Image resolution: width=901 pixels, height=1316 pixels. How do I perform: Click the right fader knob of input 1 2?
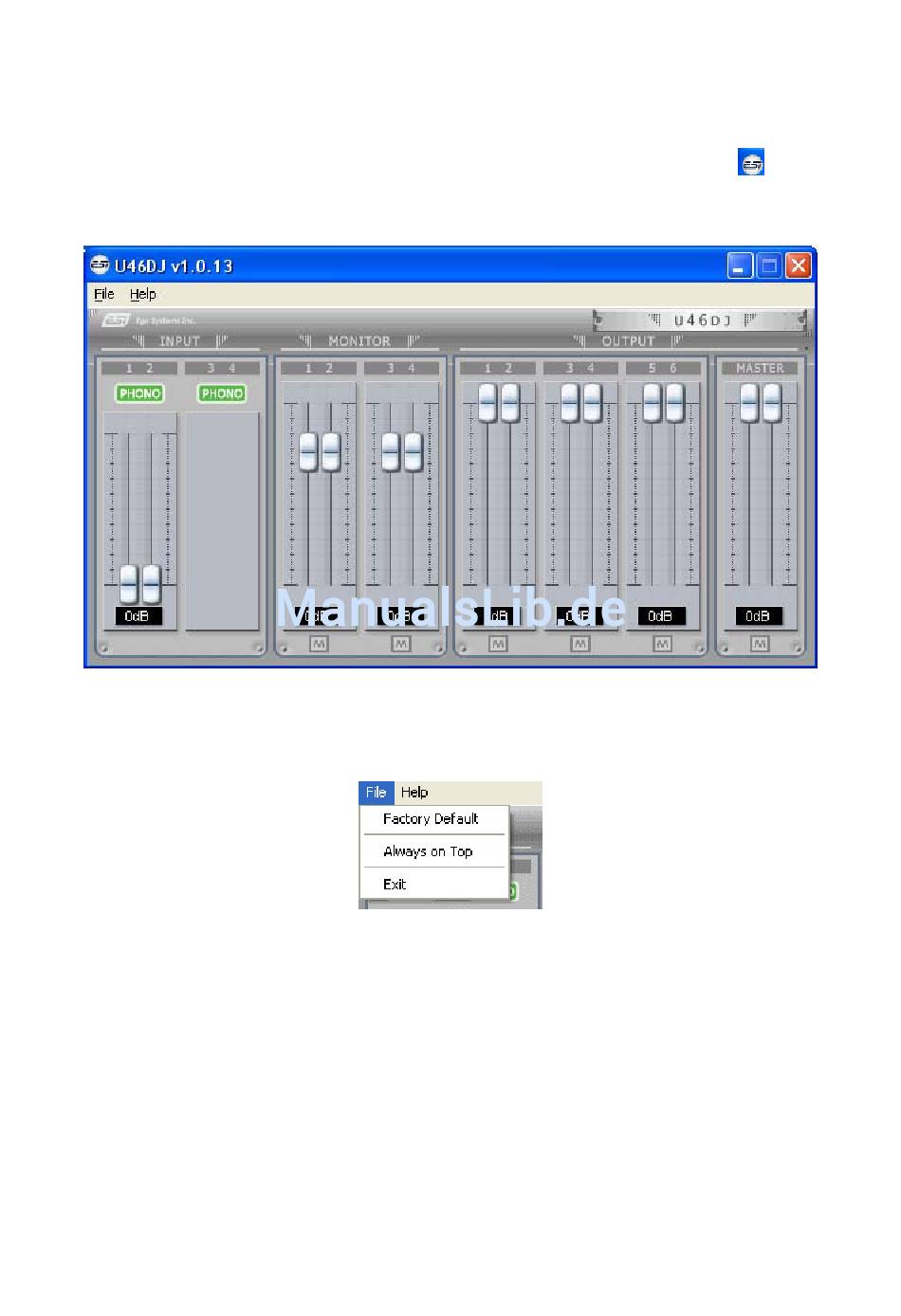[151, 584]
